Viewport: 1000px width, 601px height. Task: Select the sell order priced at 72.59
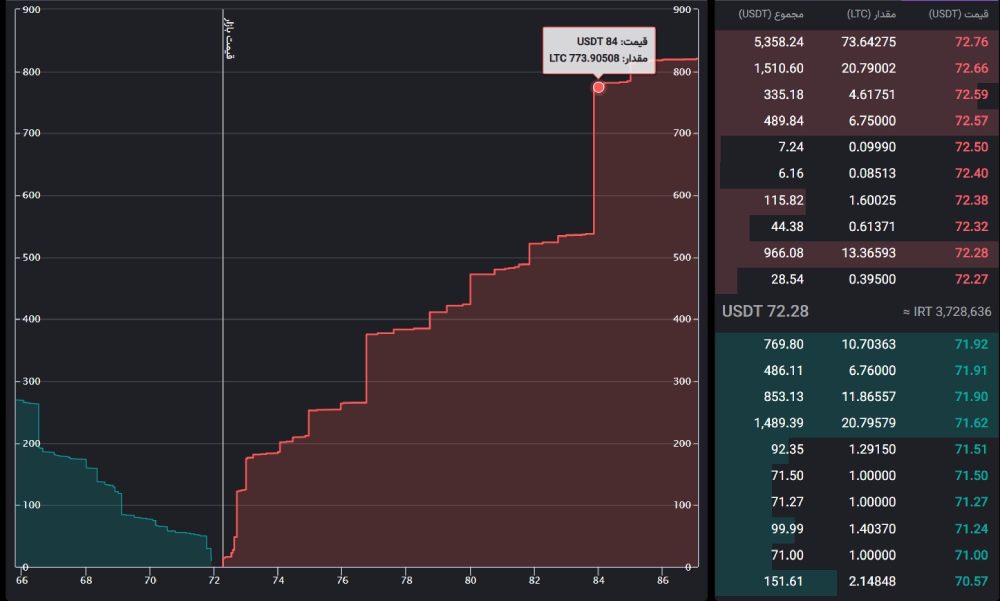pyautogui.click(x=856, y=95)
